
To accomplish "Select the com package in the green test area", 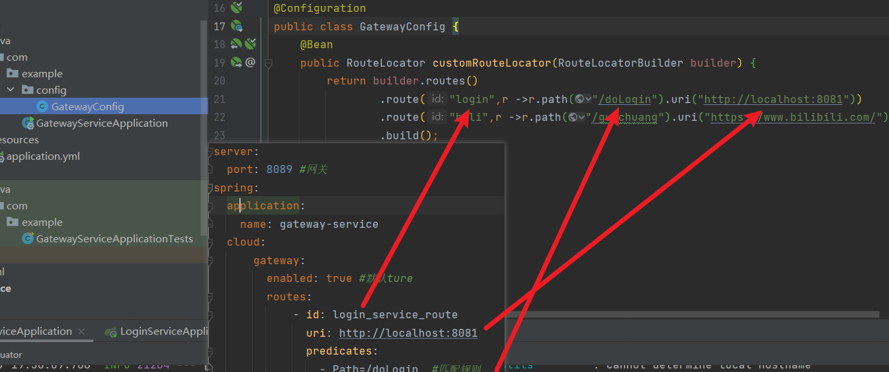I will point(17,206).
